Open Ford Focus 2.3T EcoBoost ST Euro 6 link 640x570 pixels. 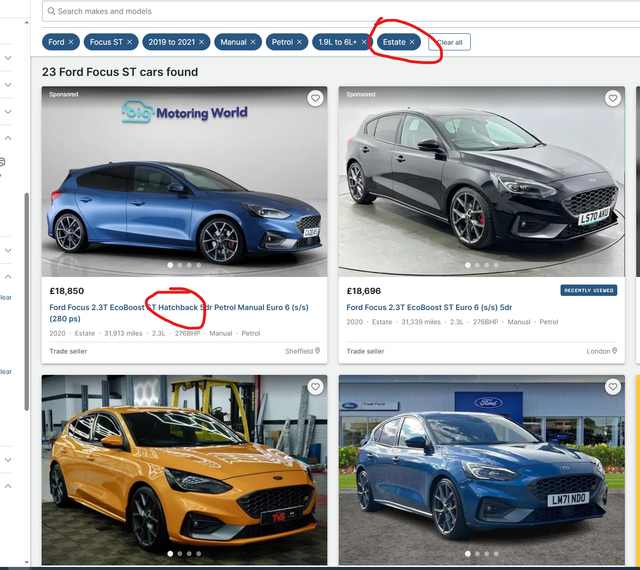(x=429, y=307)
